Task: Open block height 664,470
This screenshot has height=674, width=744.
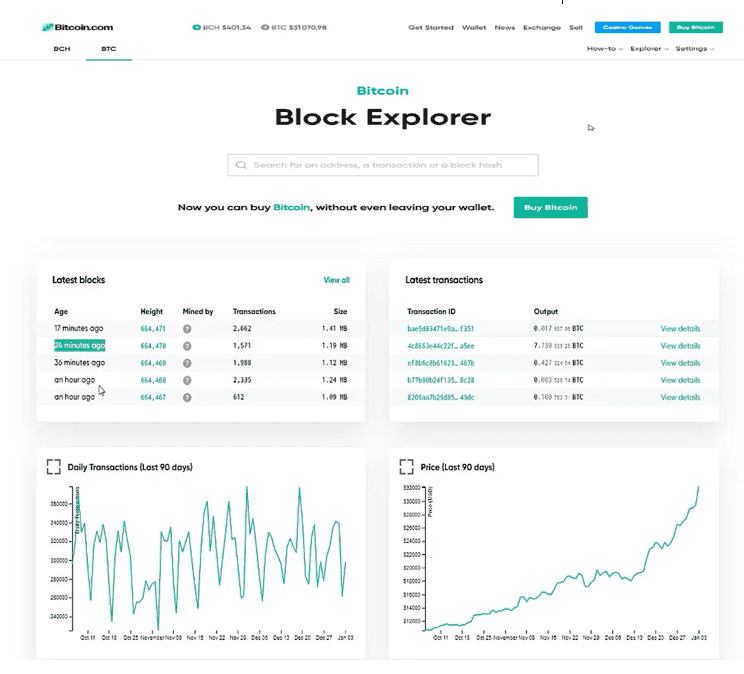Action: tap(153, 346)
